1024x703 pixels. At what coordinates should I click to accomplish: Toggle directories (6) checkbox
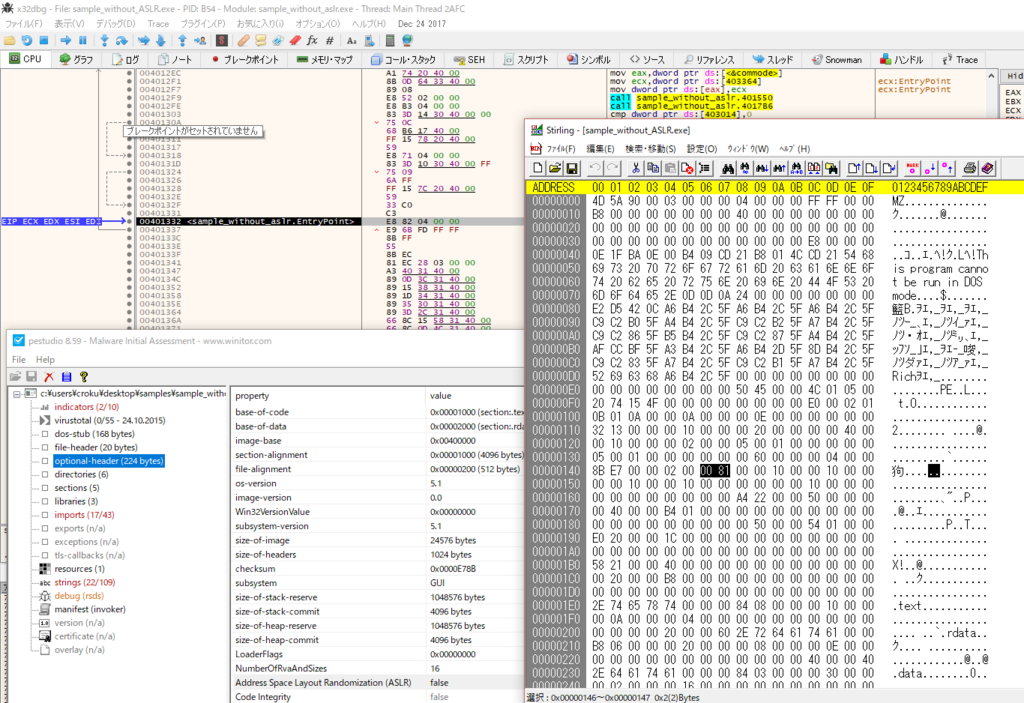[45, 474]
